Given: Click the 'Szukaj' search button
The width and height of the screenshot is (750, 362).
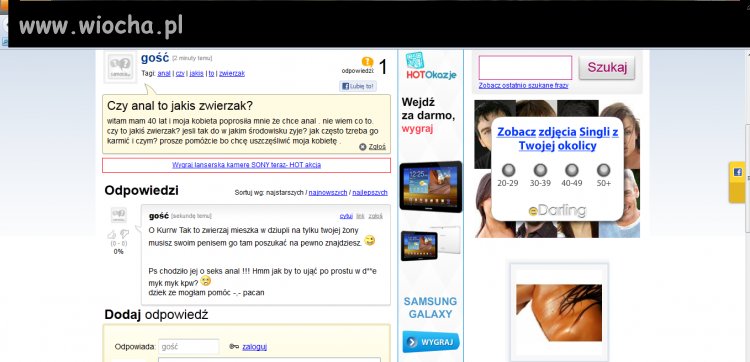Looking at the screenshot, I should pyautogui.click(x=607, y=68).
